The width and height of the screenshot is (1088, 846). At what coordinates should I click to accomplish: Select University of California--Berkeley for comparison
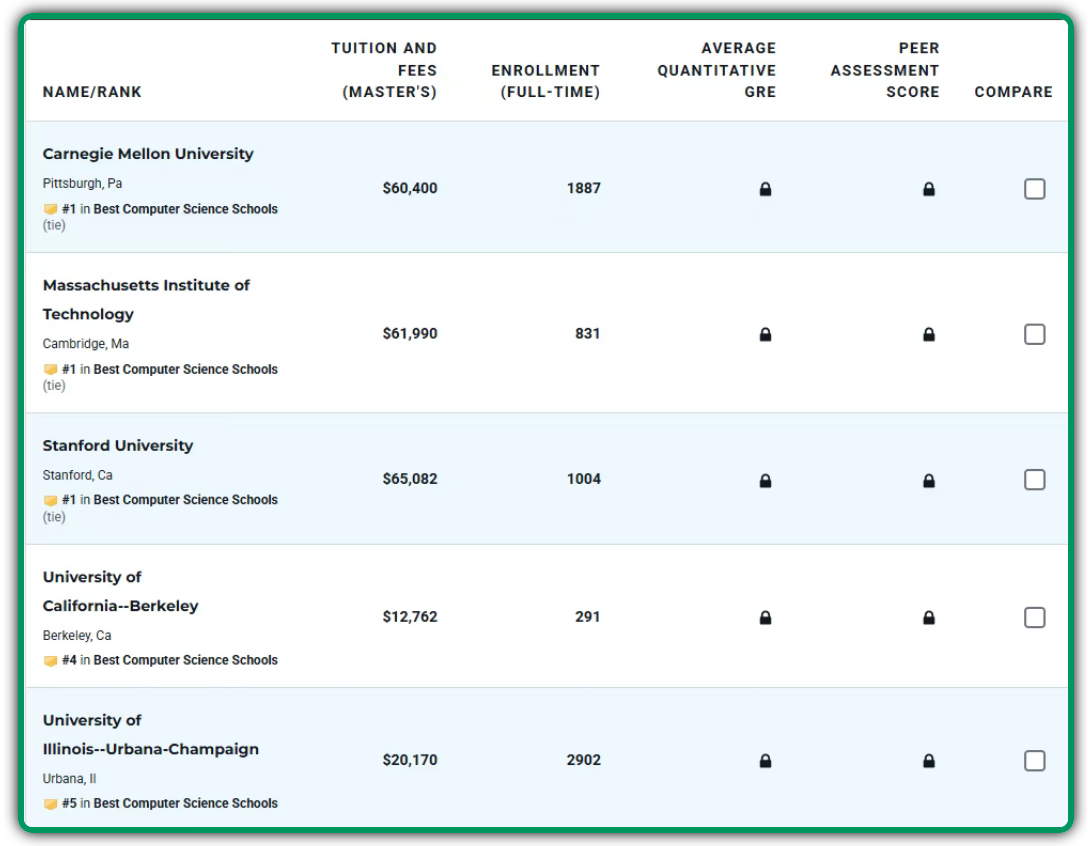click(1034, 618)
